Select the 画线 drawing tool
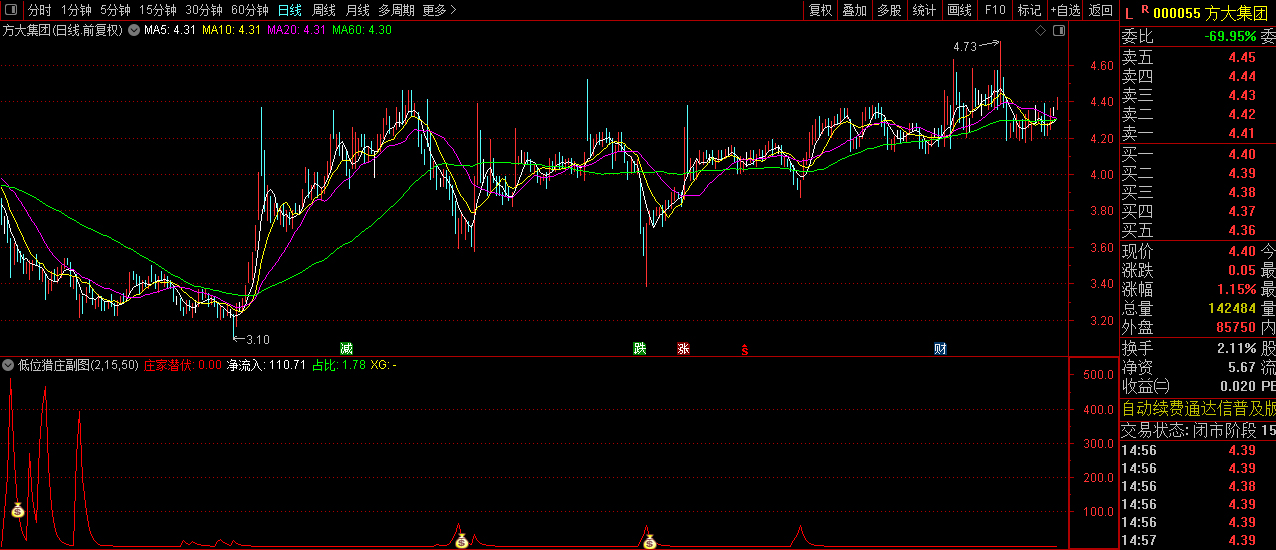The height and width of the screenshot is (550, 1276). [959, 10]
